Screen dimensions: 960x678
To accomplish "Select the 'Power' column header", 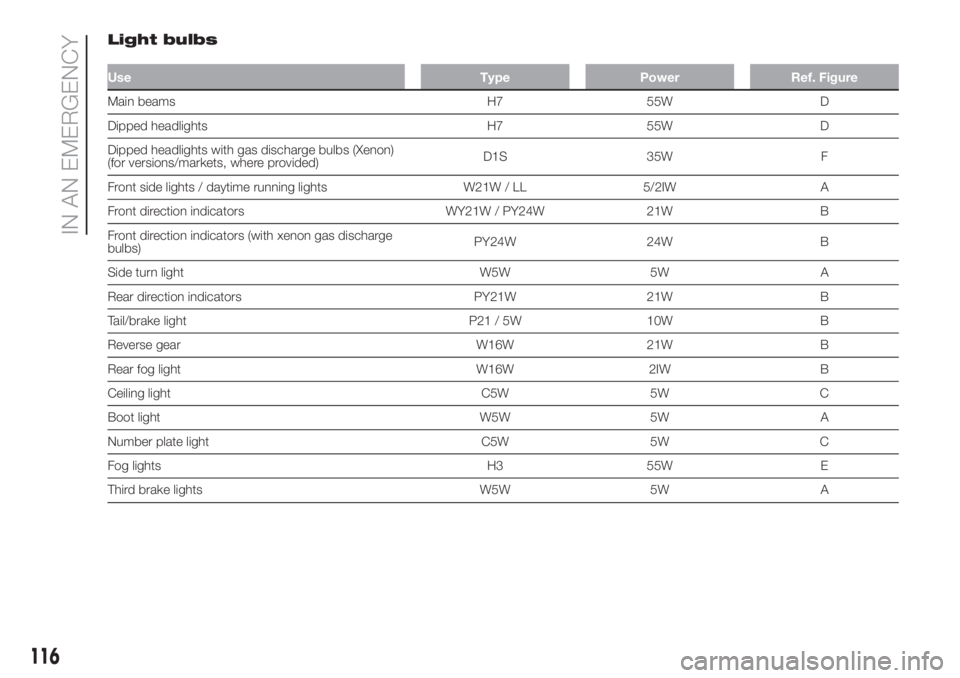I will (659, 77).
